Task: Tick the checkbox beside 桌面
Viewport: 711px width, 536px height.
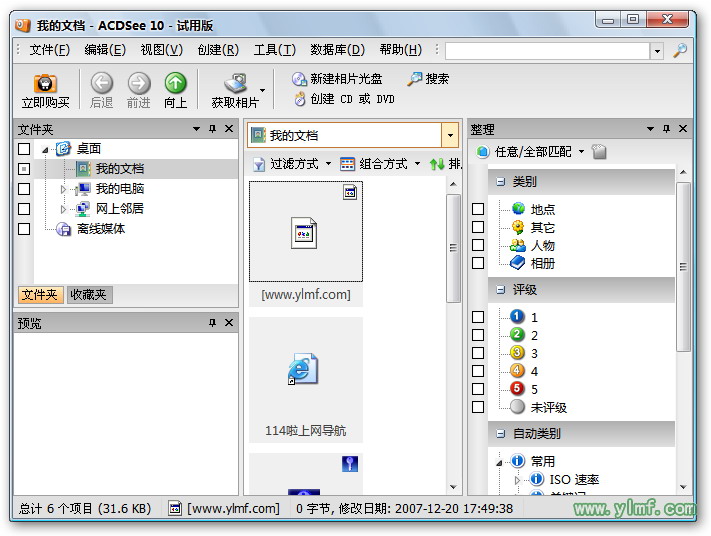Action: point(24,149)
